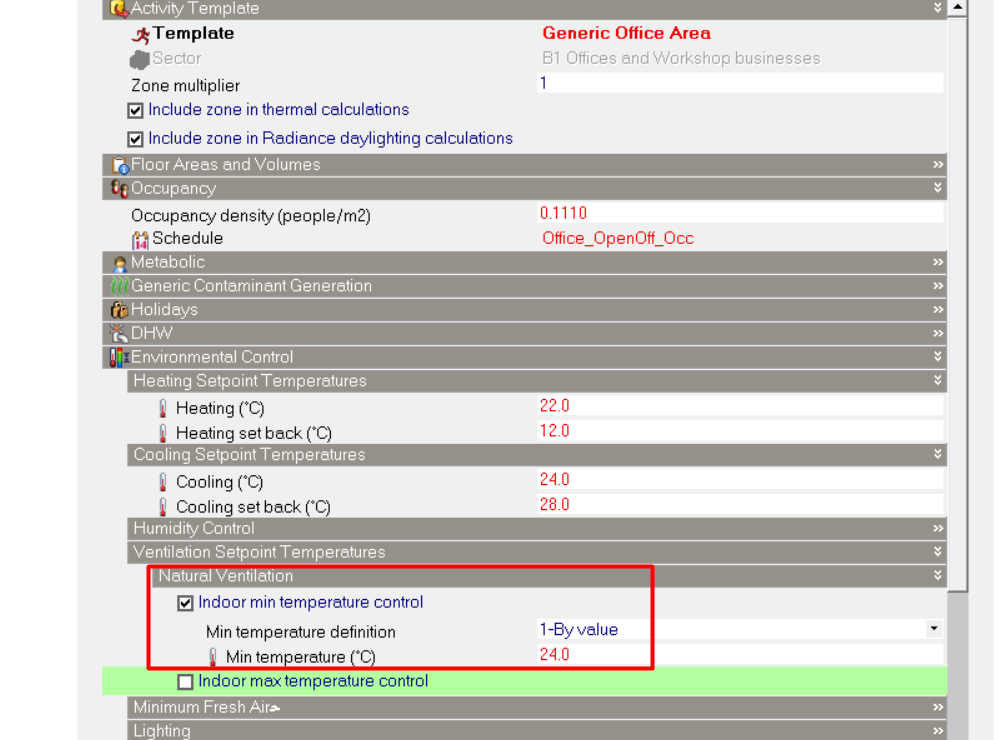Click the calendar icon beside Schedule
Viewport: 1008px width, 740px height.
click(140, 240)
